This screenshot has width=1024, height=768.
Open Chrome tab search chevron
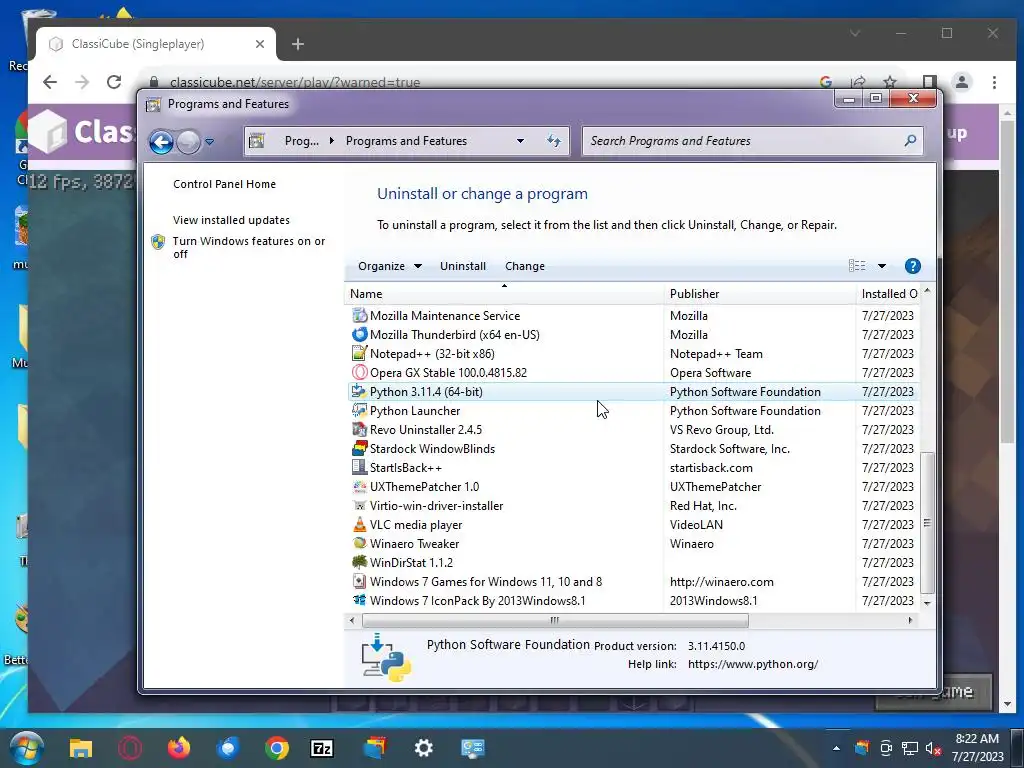pos(854,33)
